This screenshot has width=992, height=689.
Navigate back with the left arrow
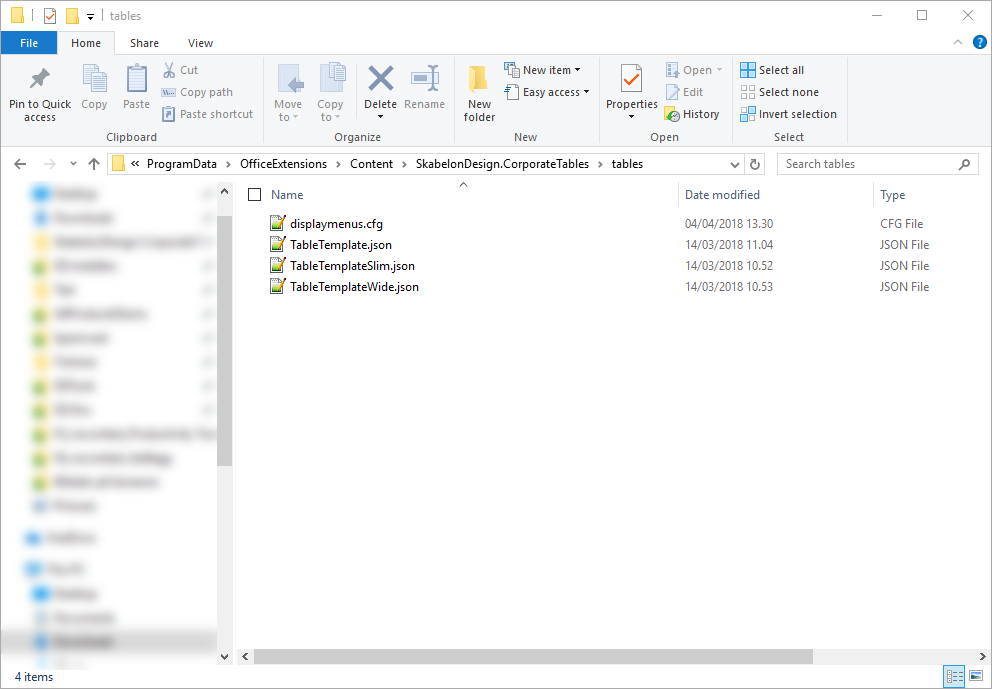pyautogui.click(x=20, y=164)
